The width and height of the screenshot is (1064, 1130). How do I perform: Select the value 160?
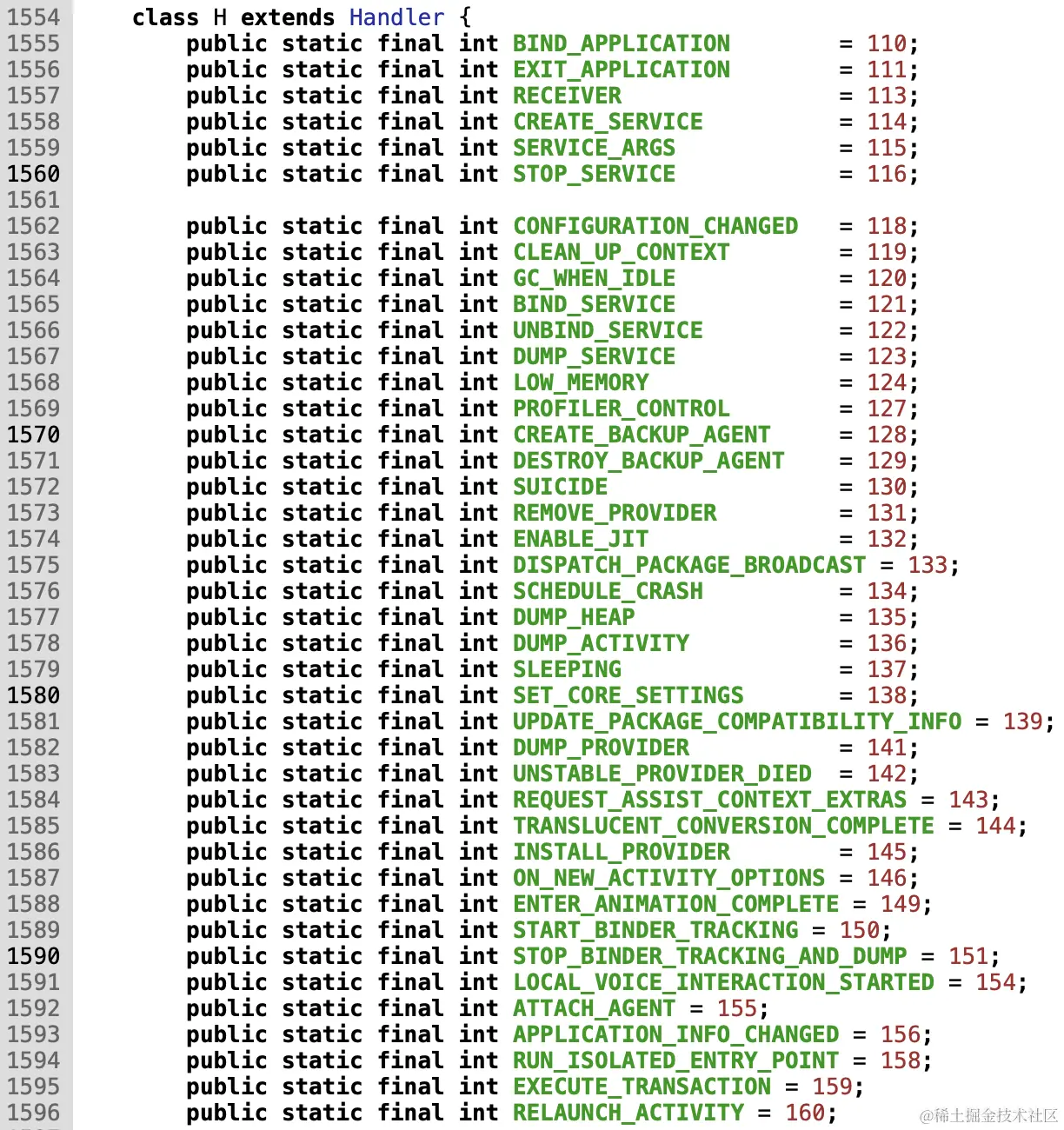click(x=805, y=1113)
